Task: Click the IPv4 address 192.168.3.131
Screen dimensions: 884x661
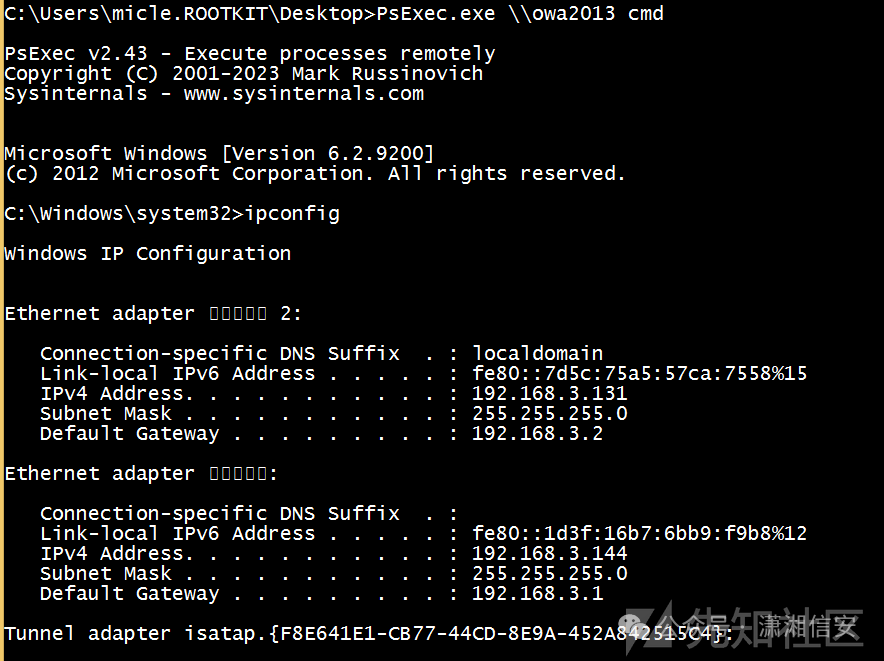Action: pos(550,394)
